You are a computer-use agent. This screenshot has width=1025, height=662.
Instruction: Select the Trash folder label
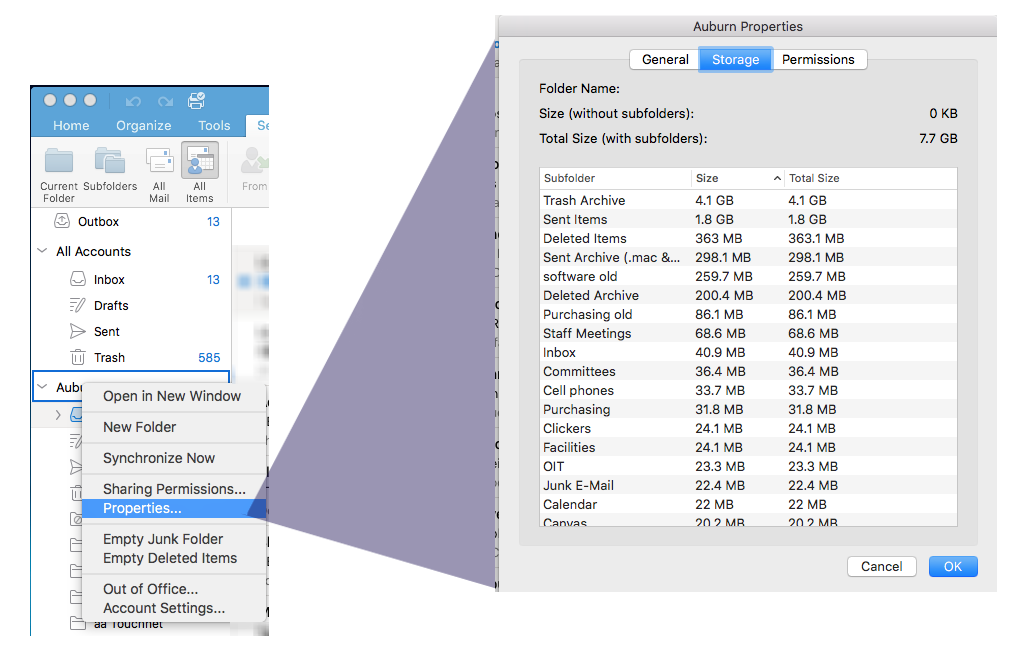(109, 357)
